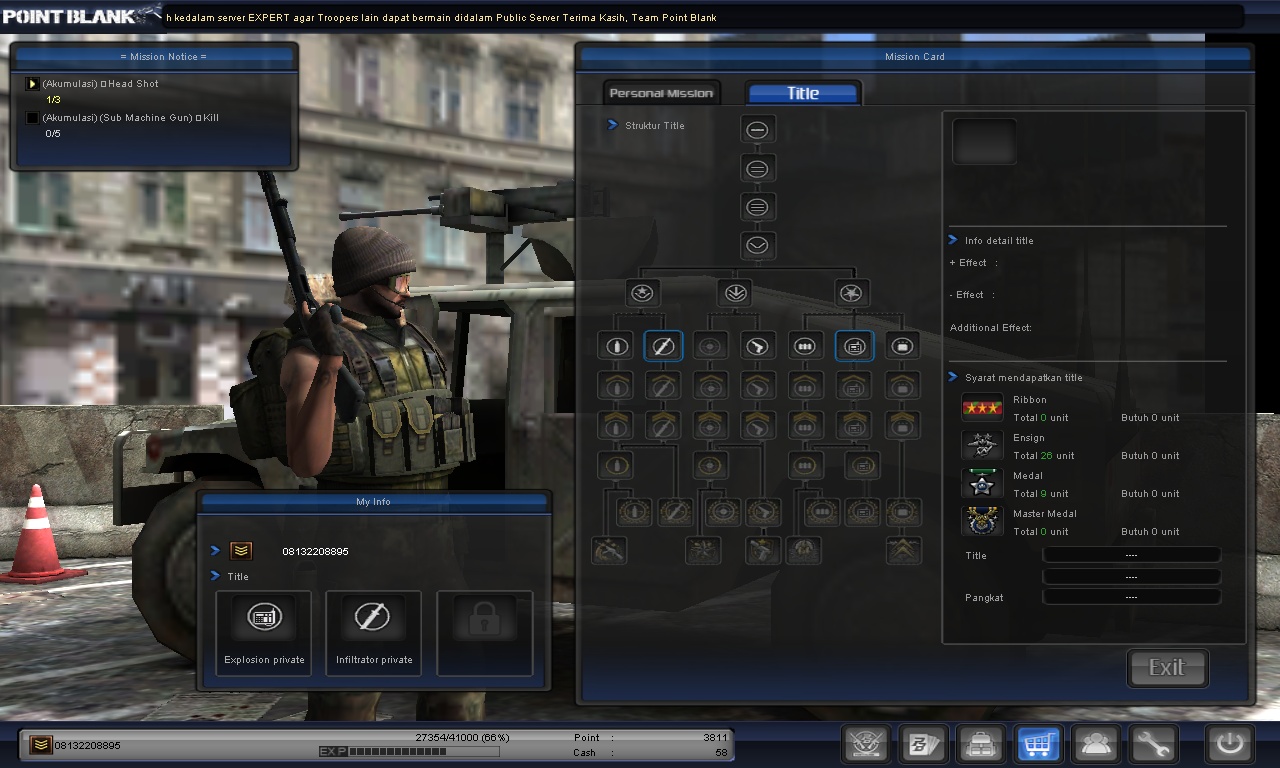
Task: Click the power icon to quit
Action: (1229, 745)
